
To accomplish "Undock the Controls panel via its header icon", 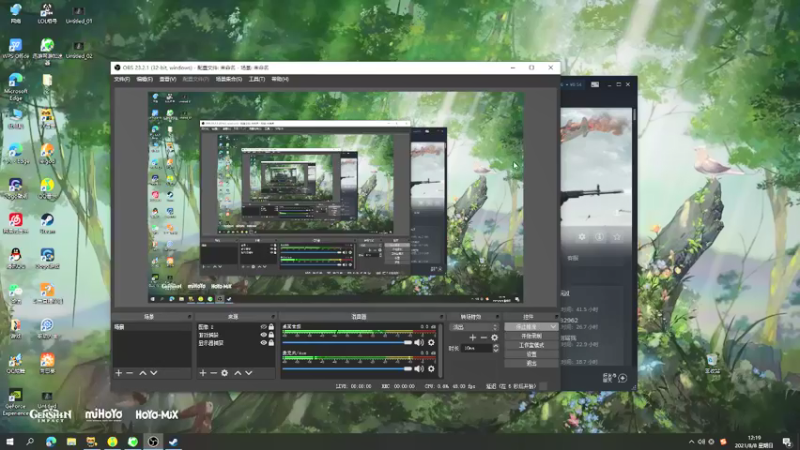I will [x=556, y=317].
